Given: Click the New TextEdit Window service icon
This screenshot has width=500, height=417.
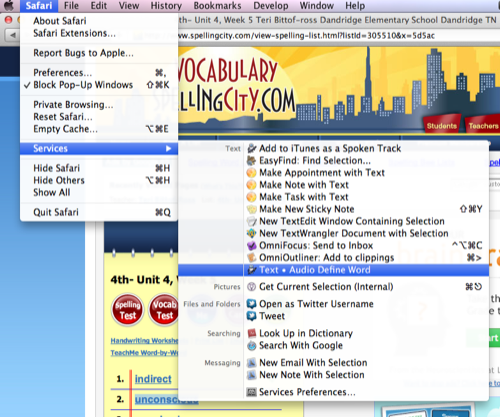Looking at the screenshot, I should coord(252,221).
